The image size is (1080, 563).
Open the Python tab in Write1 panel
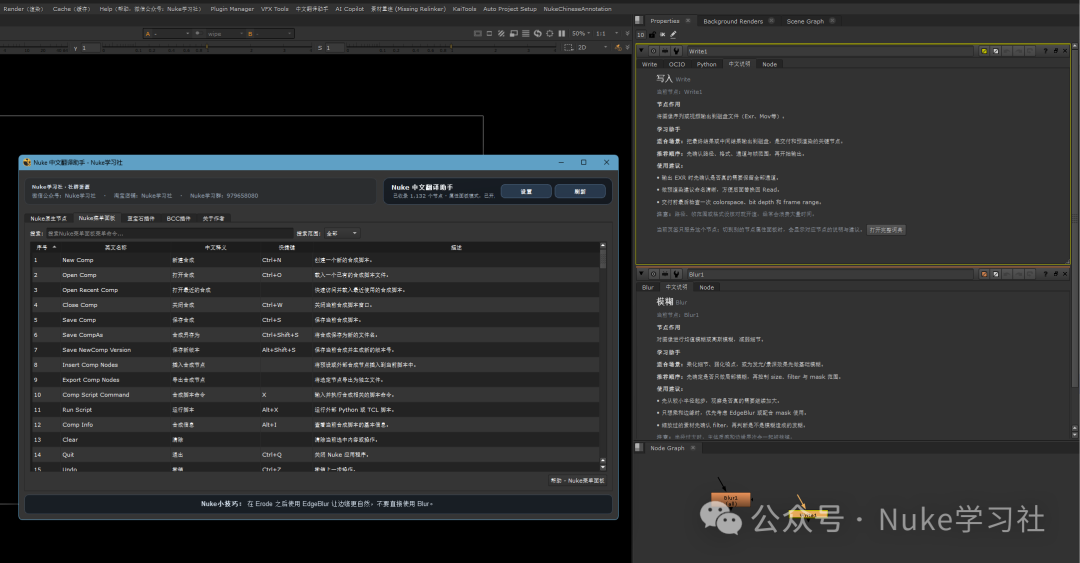pos(706,64)
